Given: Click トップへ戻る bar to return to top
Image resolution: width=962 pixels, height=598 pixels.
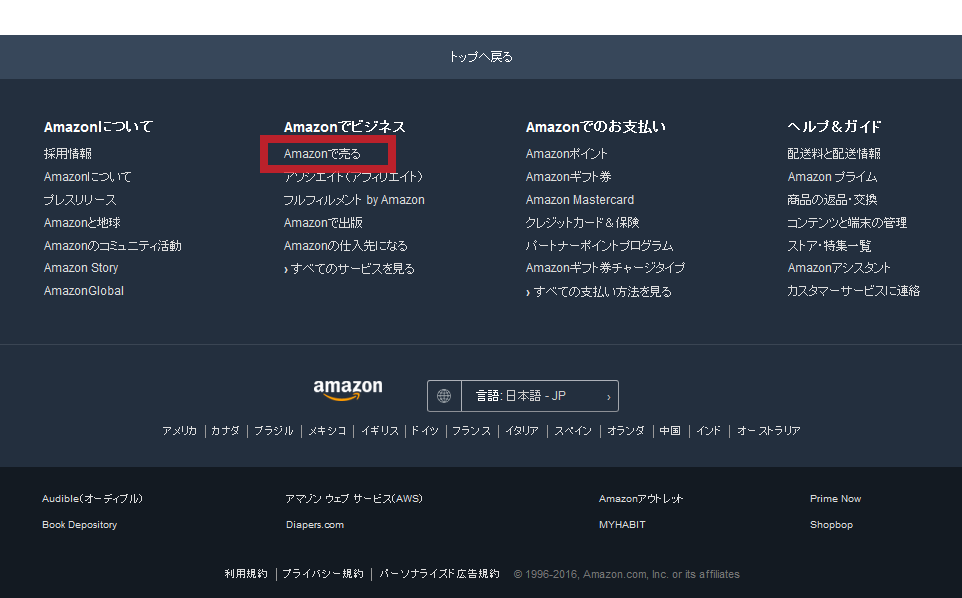Looking at the screenshot, I should [x=481, y=57].
